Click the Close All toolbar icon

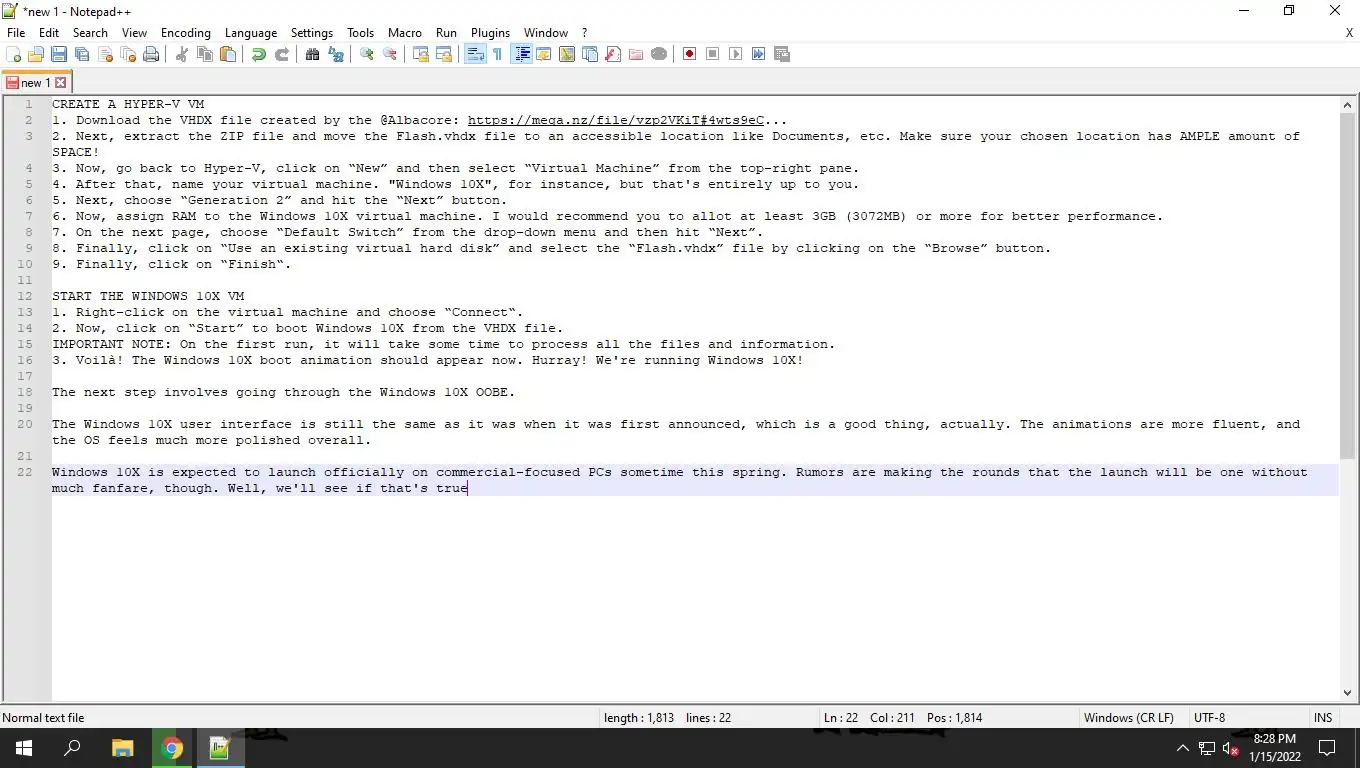click(x=128, y=54)
